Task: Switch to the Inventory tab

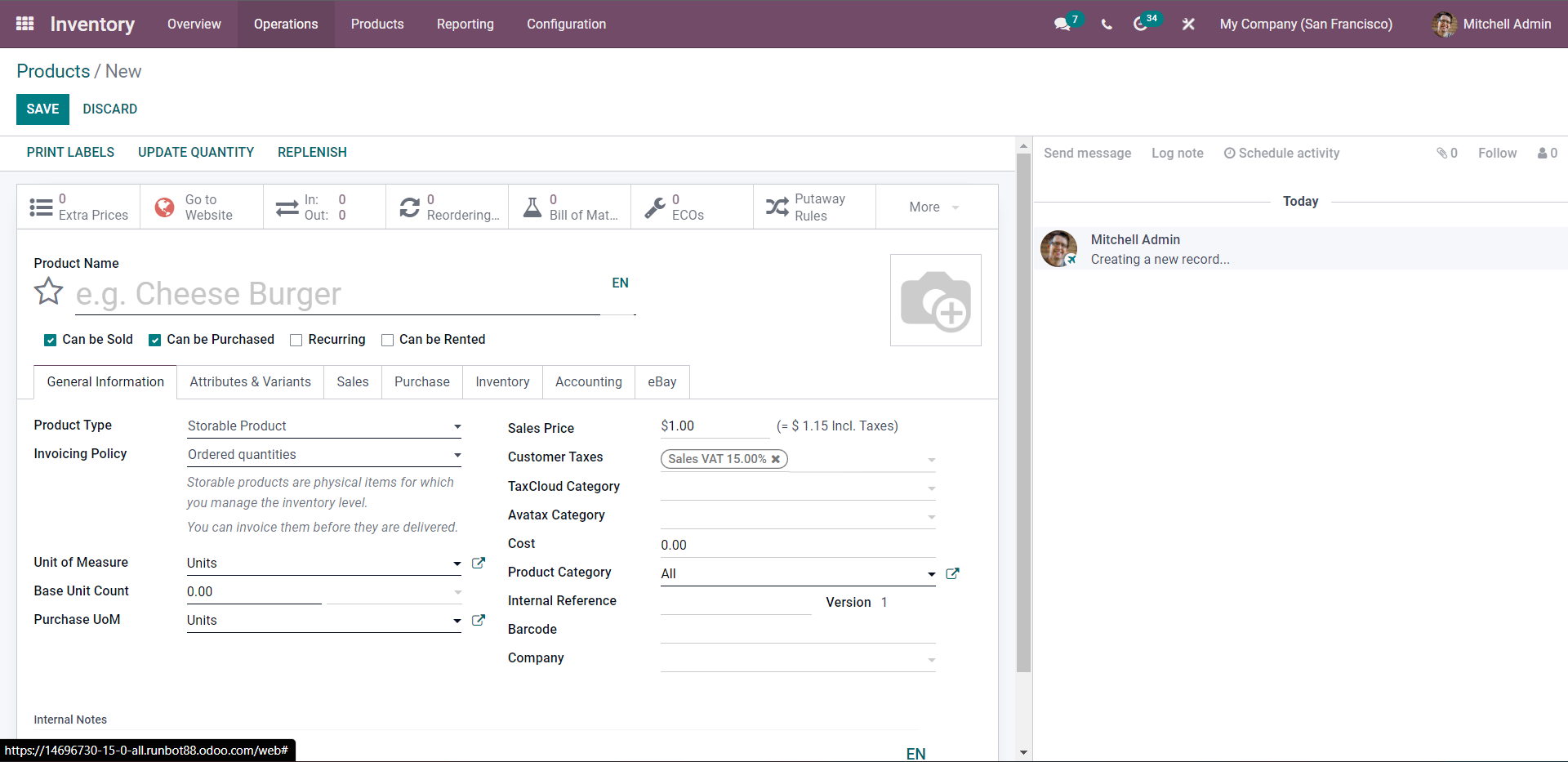Action: [502, 381]
